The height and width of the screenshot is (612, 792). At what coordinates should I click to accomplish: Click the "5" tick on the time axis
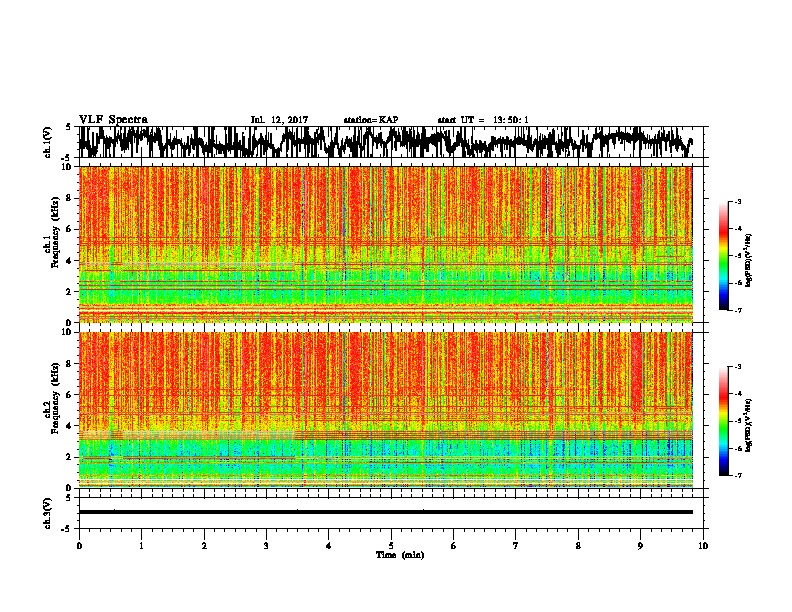pos(391,546)
